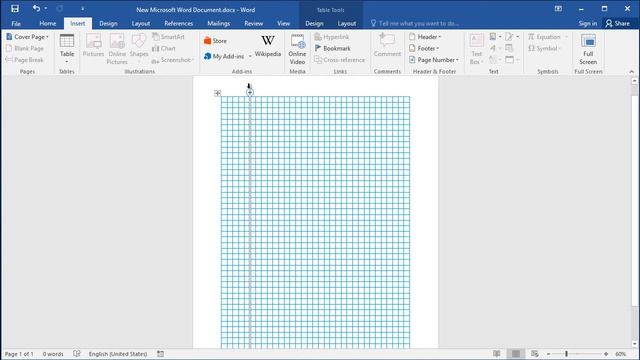The width and height of the screenshot is (640, 360).
Task: Open the Office Store add-ins
Action: (x=215, y=41)
